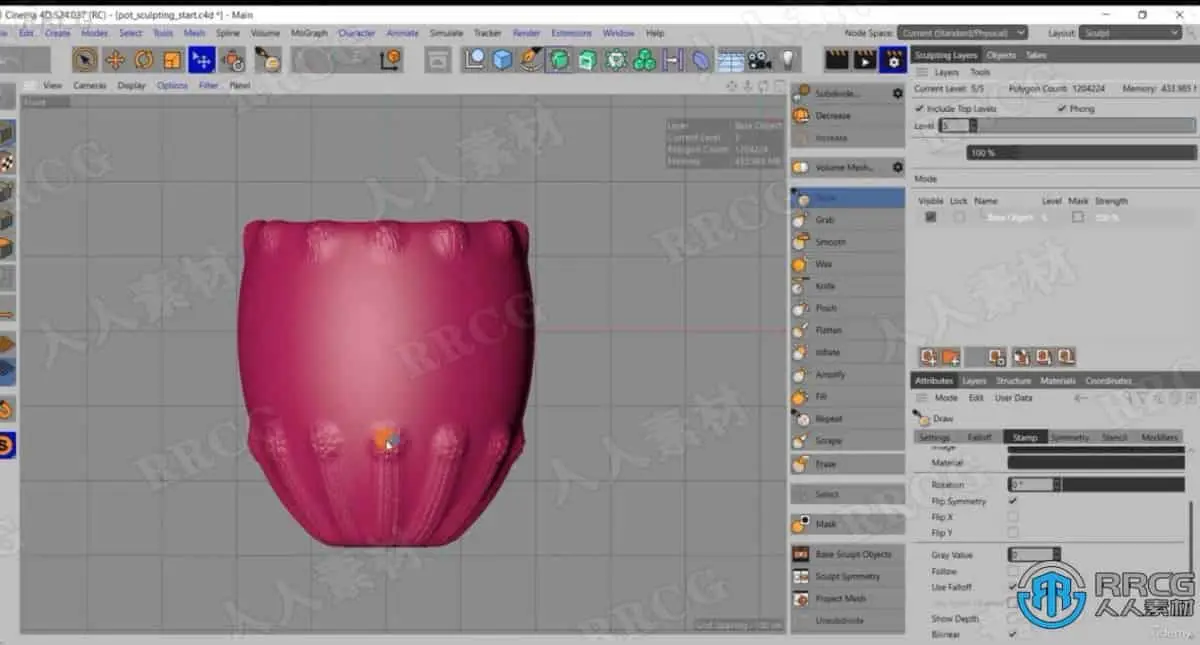Select the Amplify sculpt brush
This screenshot has height=645, width=1200.
(847, 374)
